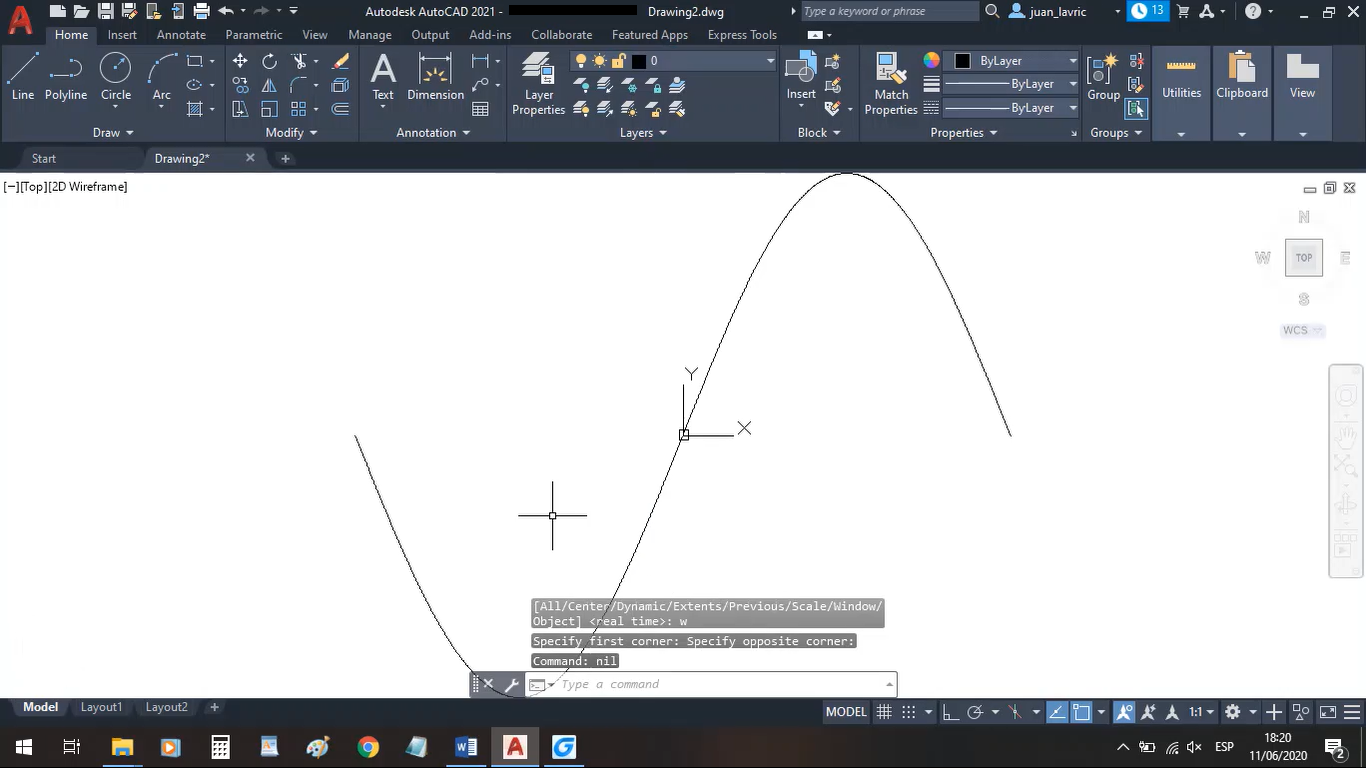Add a new drawing tab with plus
The height and width of the screenshot is (768, 1366).
click(285, 158)
